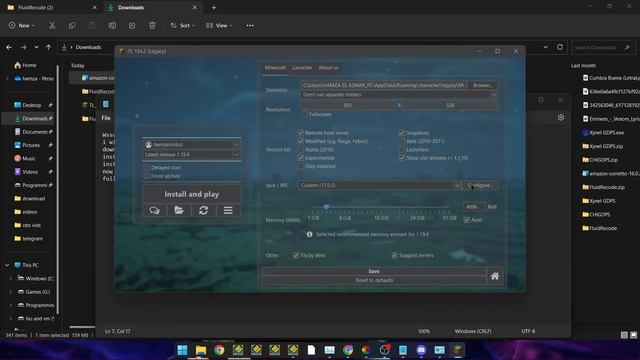
Task: Click the Cut icon in Explorer toolbar
Action: tap(52, 25)
